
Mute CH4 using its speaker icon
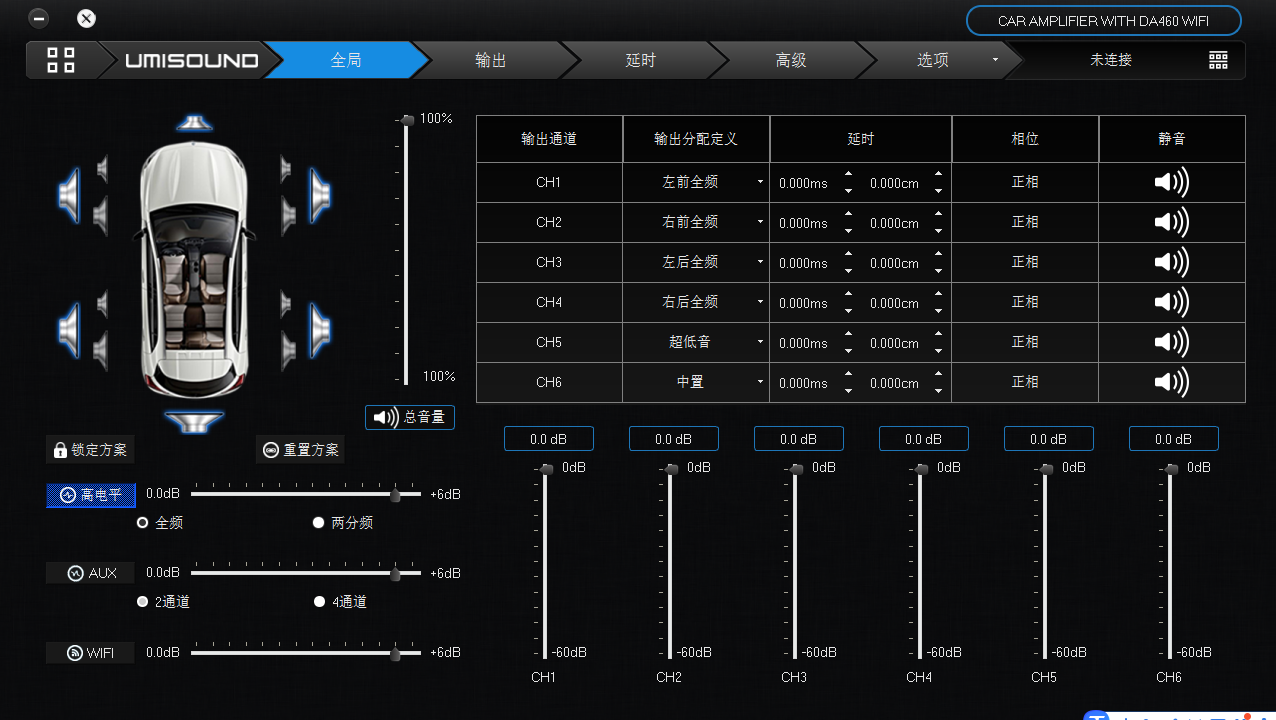click(x=1171, y=302)
